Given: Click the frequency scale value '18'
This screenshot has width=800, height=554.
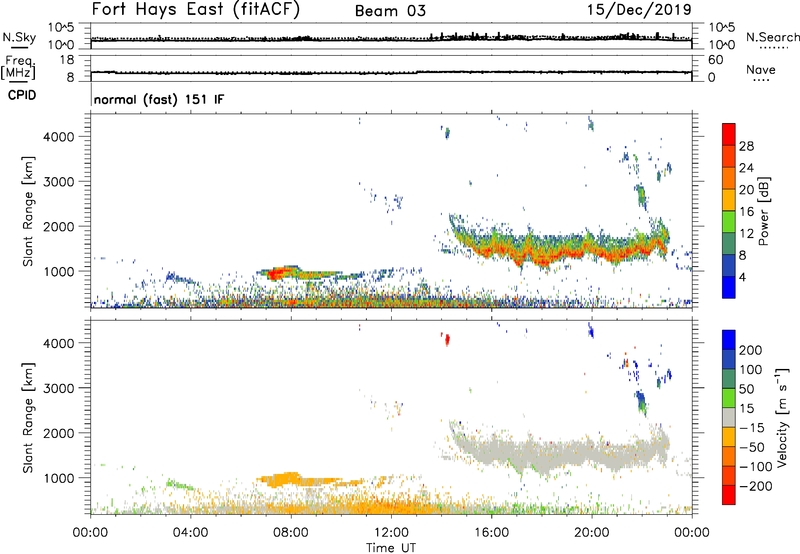Looking at the screenshot, I should tap(67, 60).
